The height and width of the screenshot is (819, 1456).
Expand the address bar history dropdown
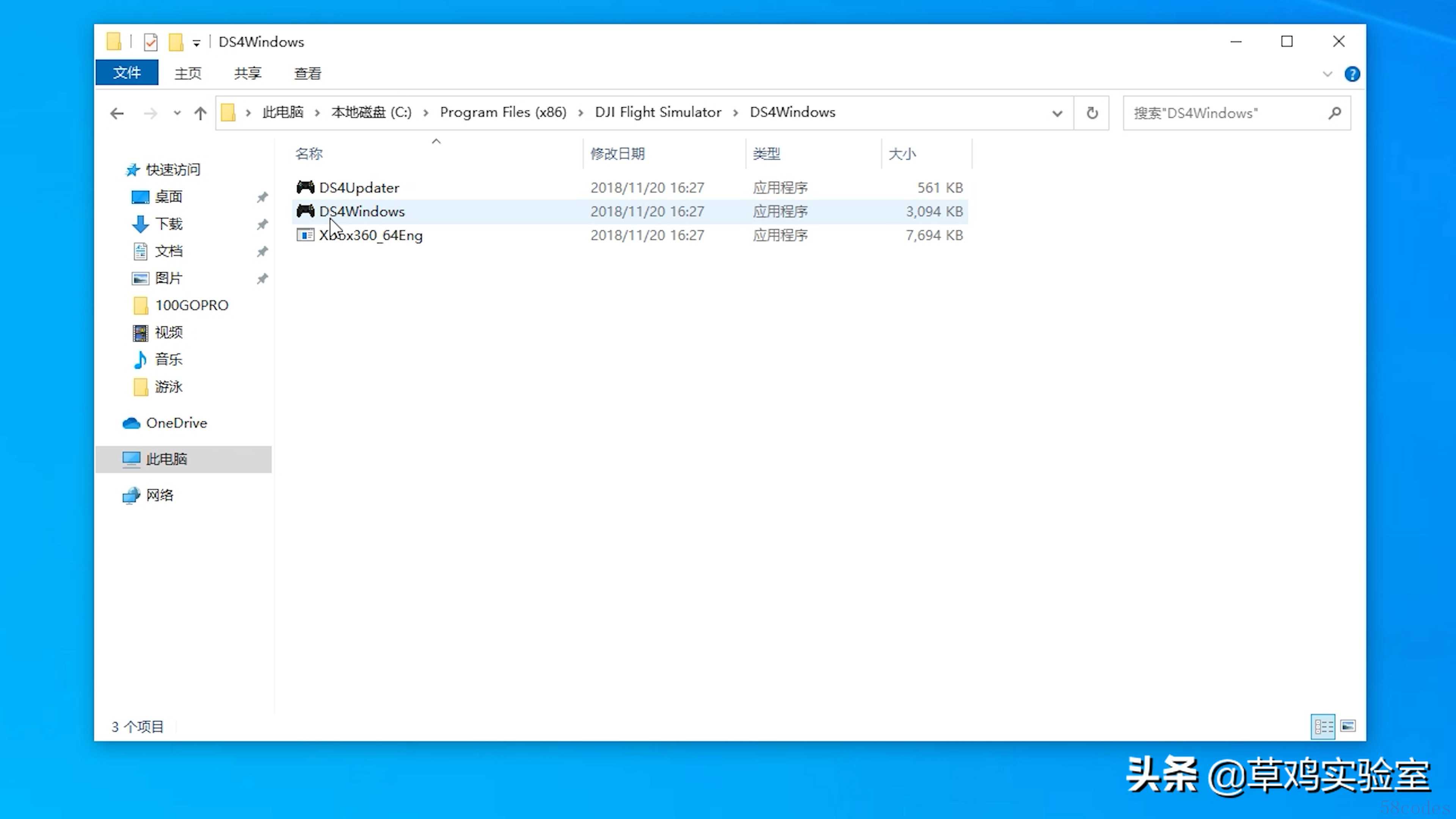click(1056, 113)
